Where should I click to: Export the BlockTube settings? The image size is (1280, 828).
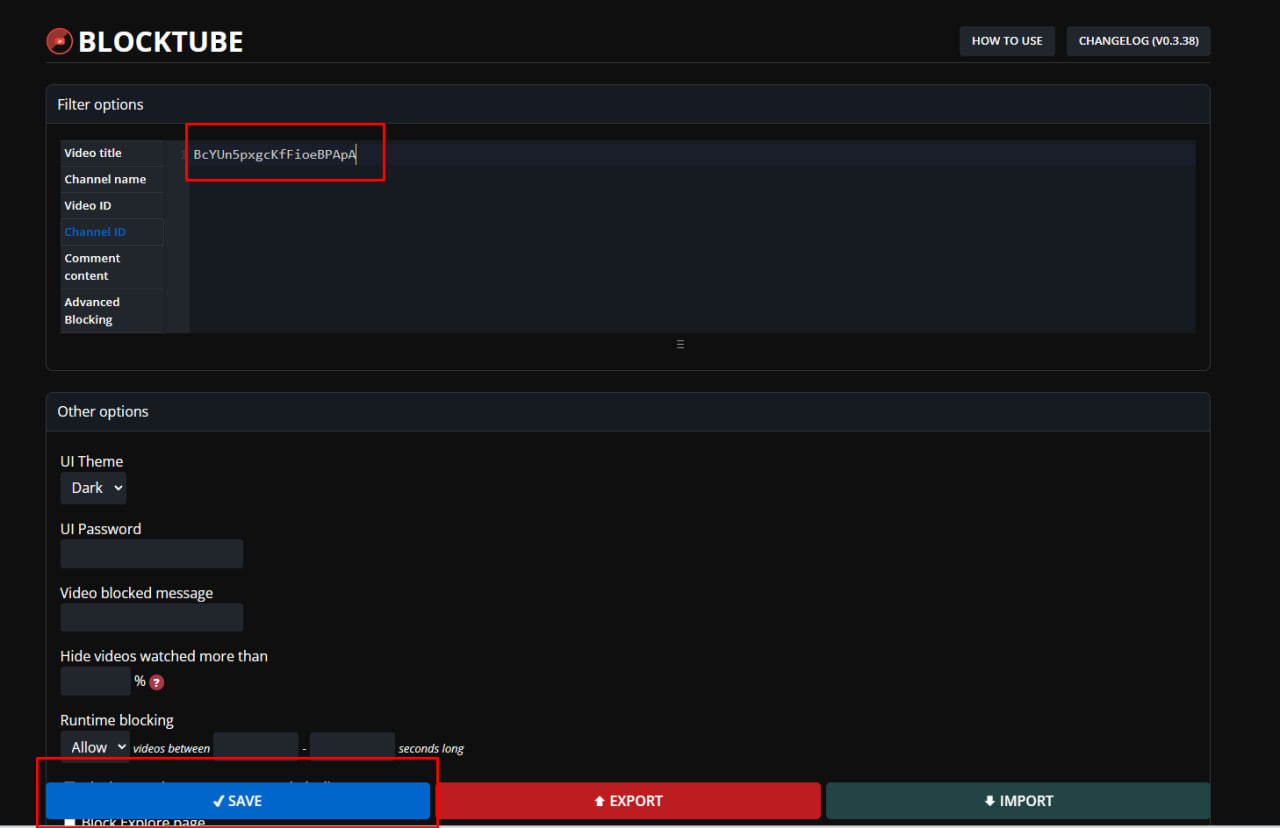click(x=628, y=801)
